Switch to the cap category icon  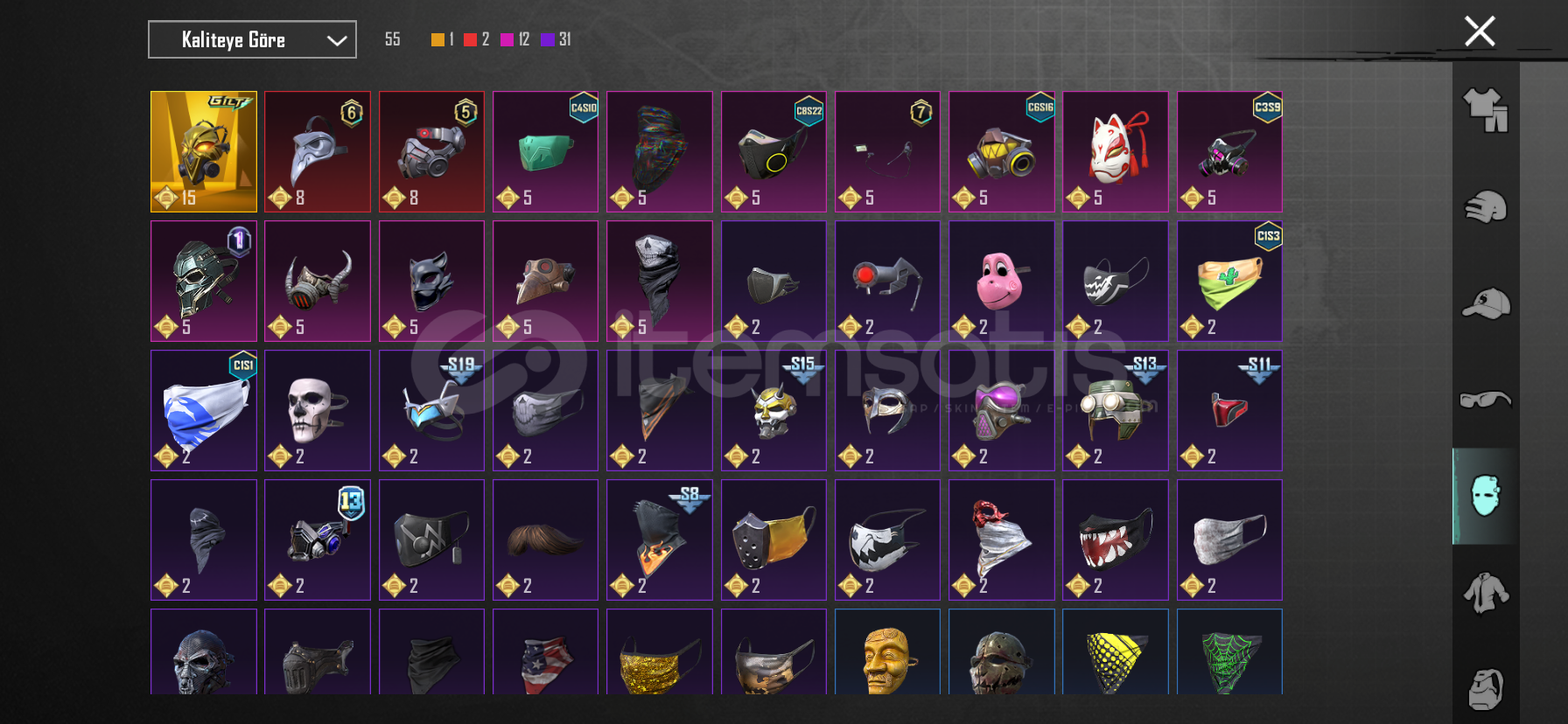tap(1486, 304)
